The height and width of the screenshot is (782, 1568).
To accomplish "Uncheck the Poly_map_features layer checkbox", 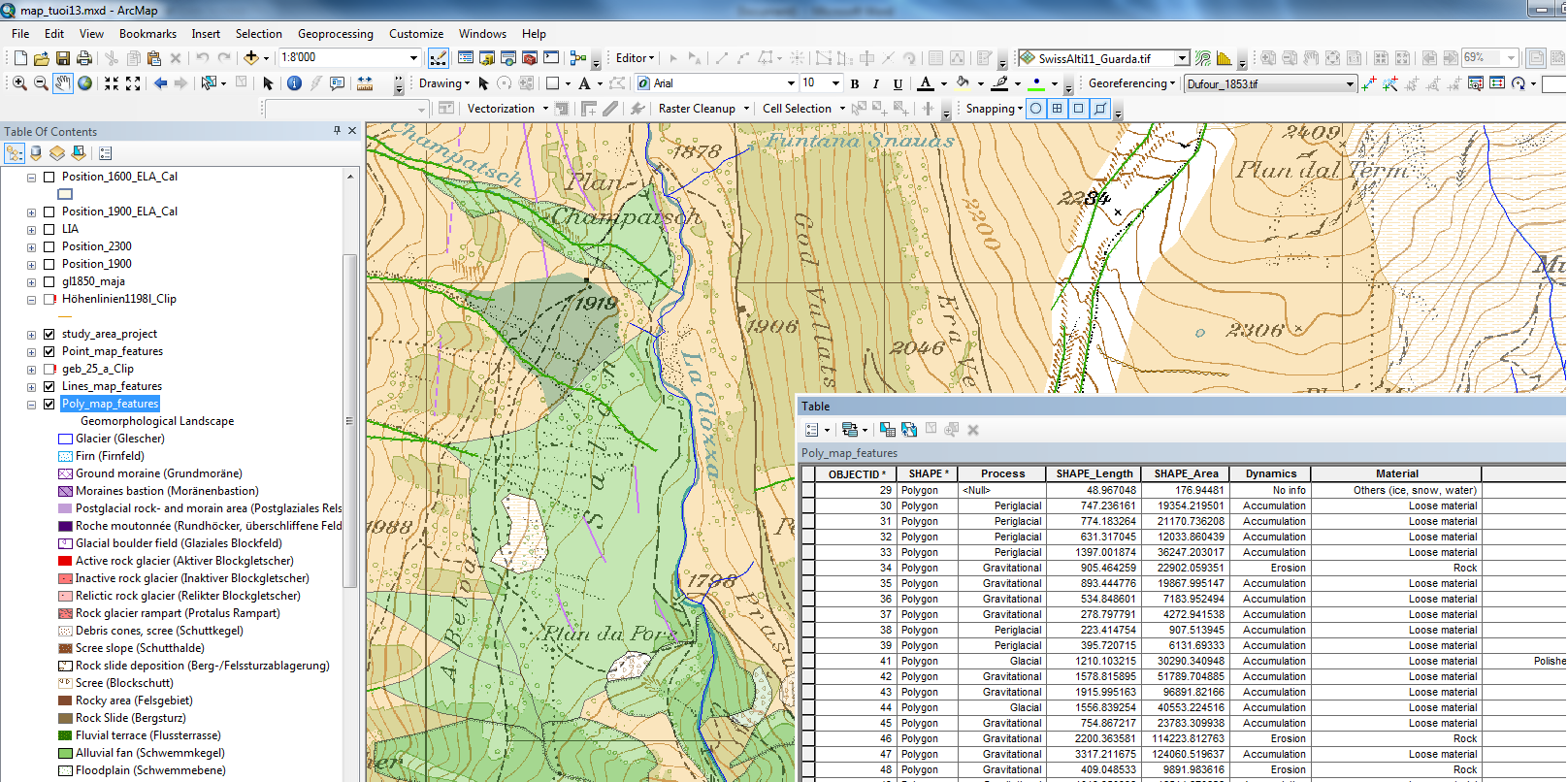I will [x=49, y=404].
